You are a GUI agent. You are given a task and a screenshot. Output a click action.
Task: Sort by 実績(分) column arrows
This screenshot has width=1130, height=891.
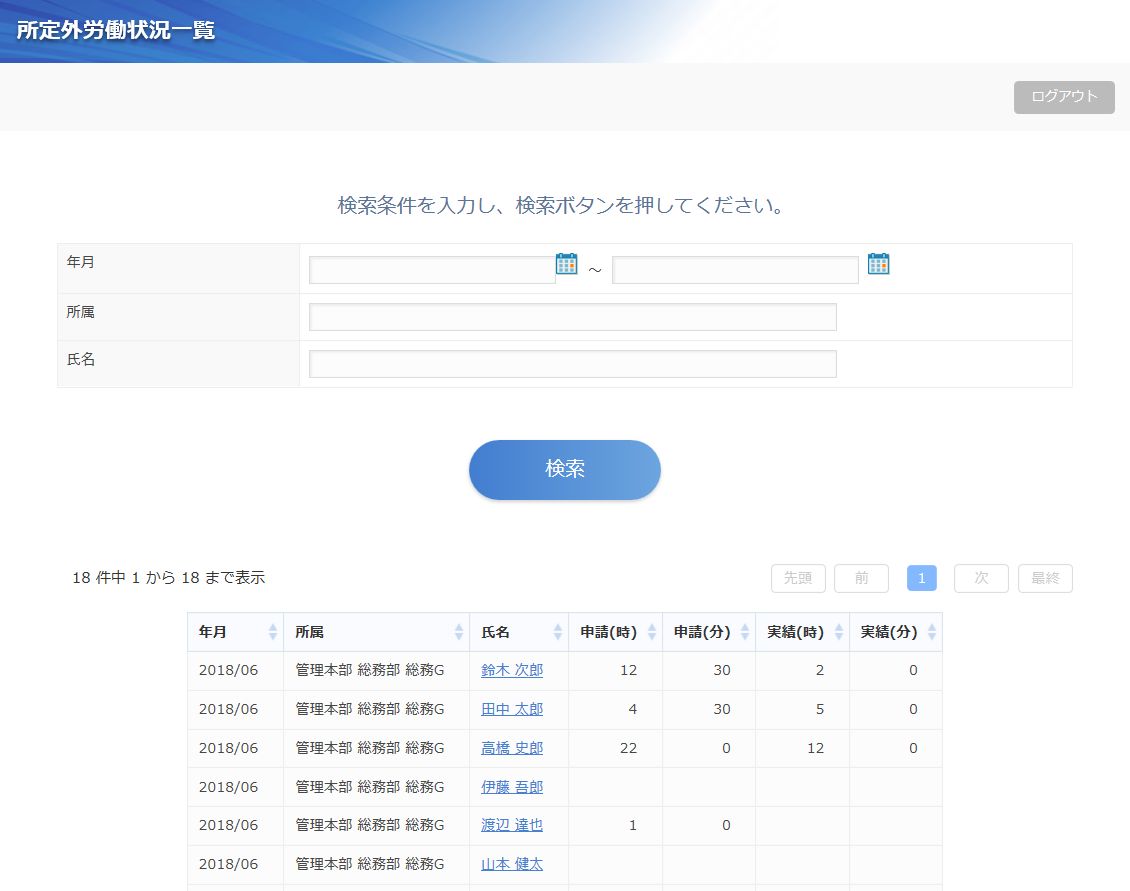[932, 632]
